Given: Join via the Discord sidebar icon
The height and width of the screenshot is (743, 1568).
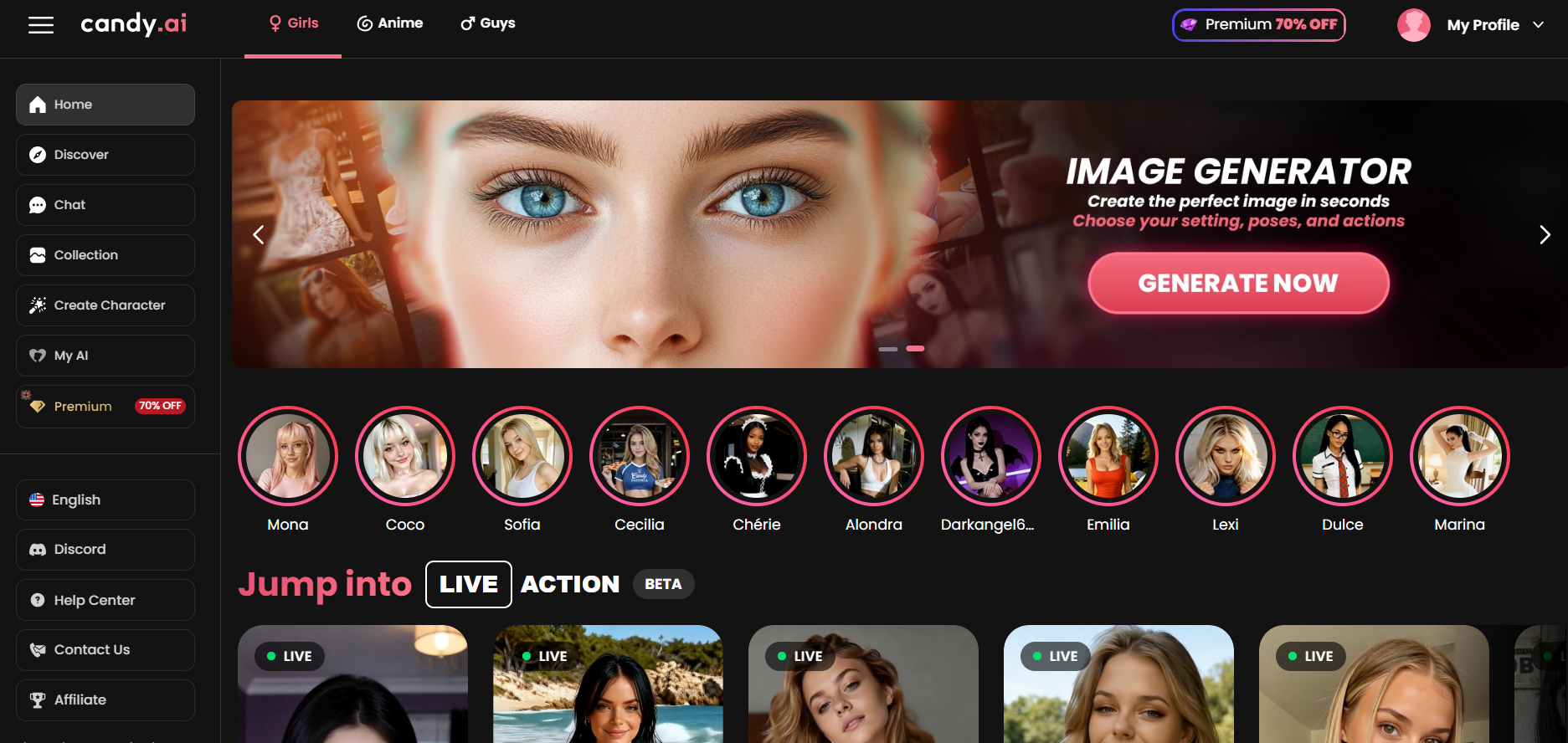Looking at the screenshot, I should point(38,550).
